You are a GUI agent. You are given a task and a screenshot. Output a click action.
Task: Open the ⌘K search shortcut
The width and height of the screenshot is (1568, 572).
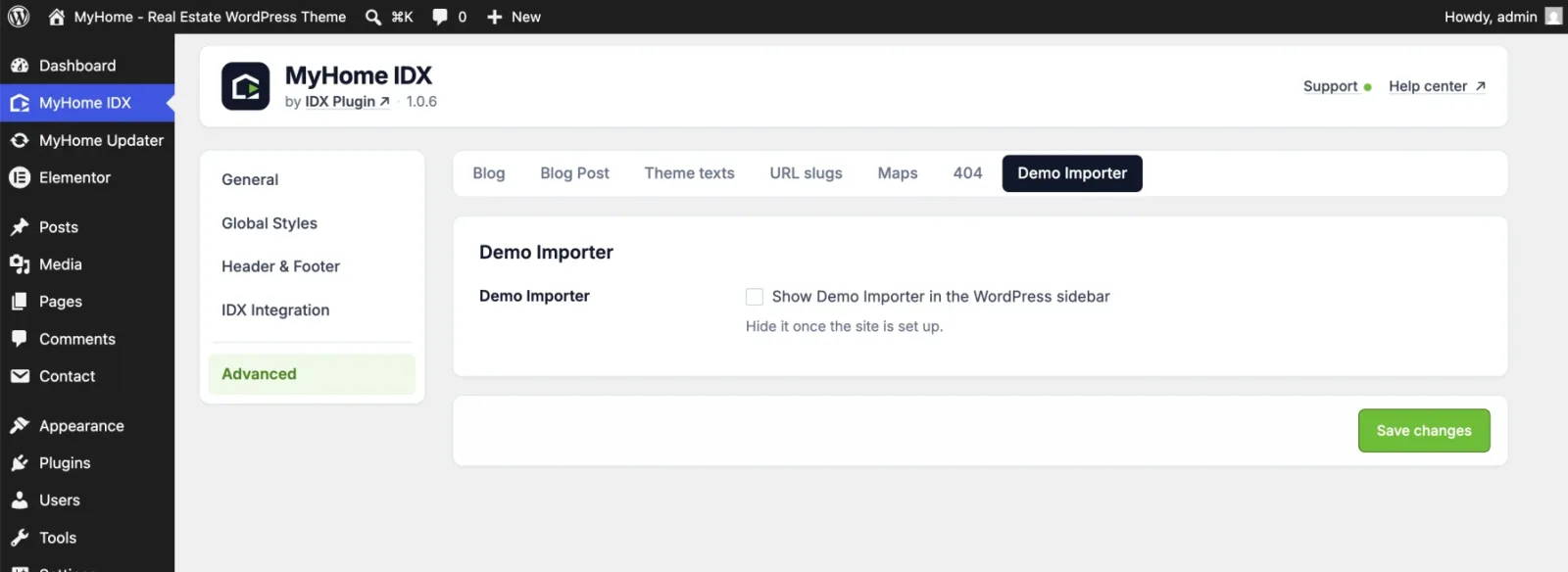pyautogui.click(x=402, y=17)
